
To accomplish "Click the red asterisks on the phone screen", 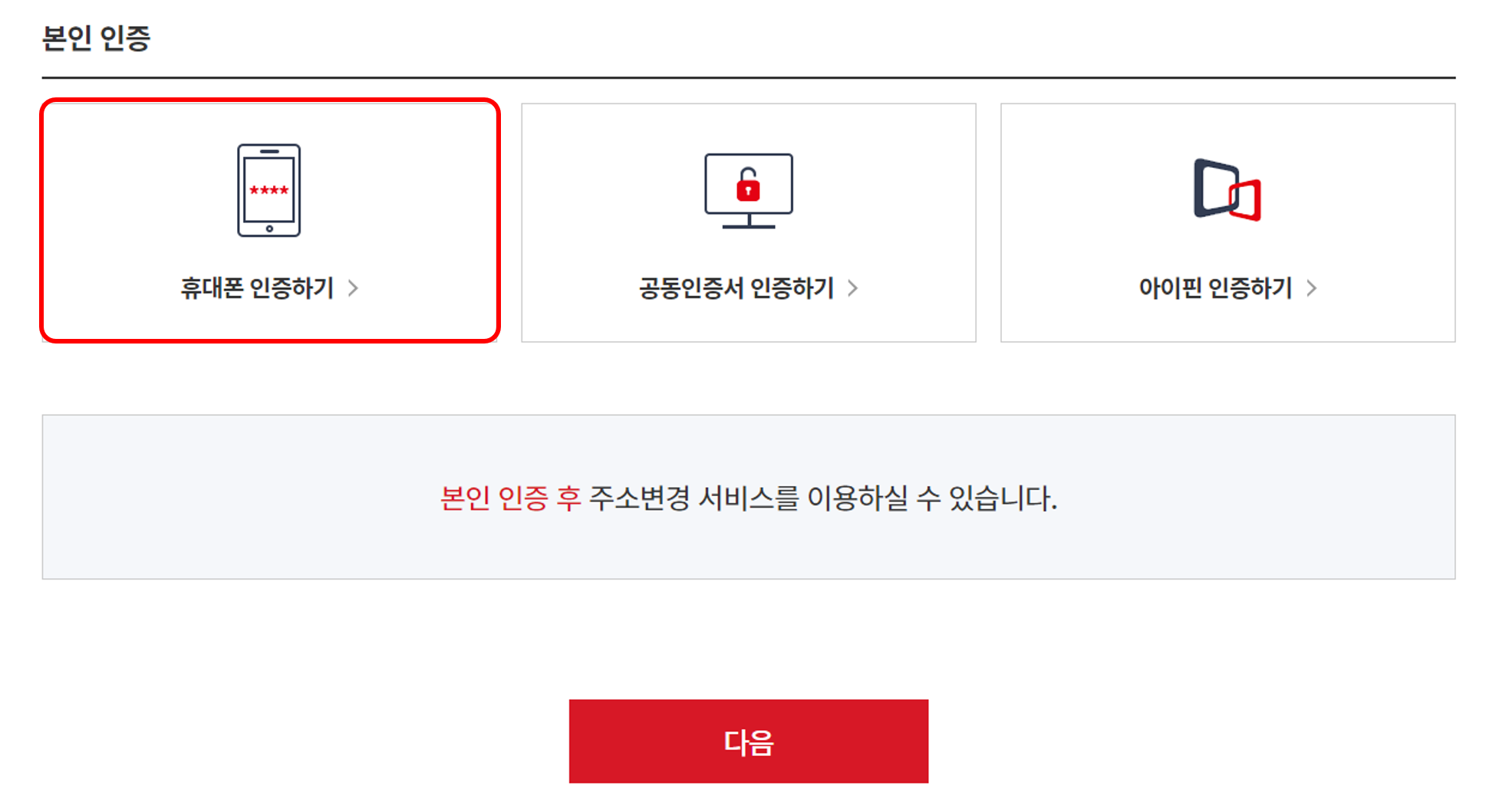I will 269,190.
